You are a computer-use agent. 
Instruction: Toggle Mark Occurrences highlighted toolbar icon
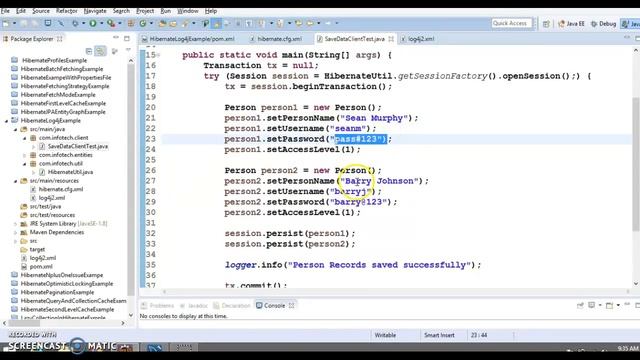(x=217, y=24)
